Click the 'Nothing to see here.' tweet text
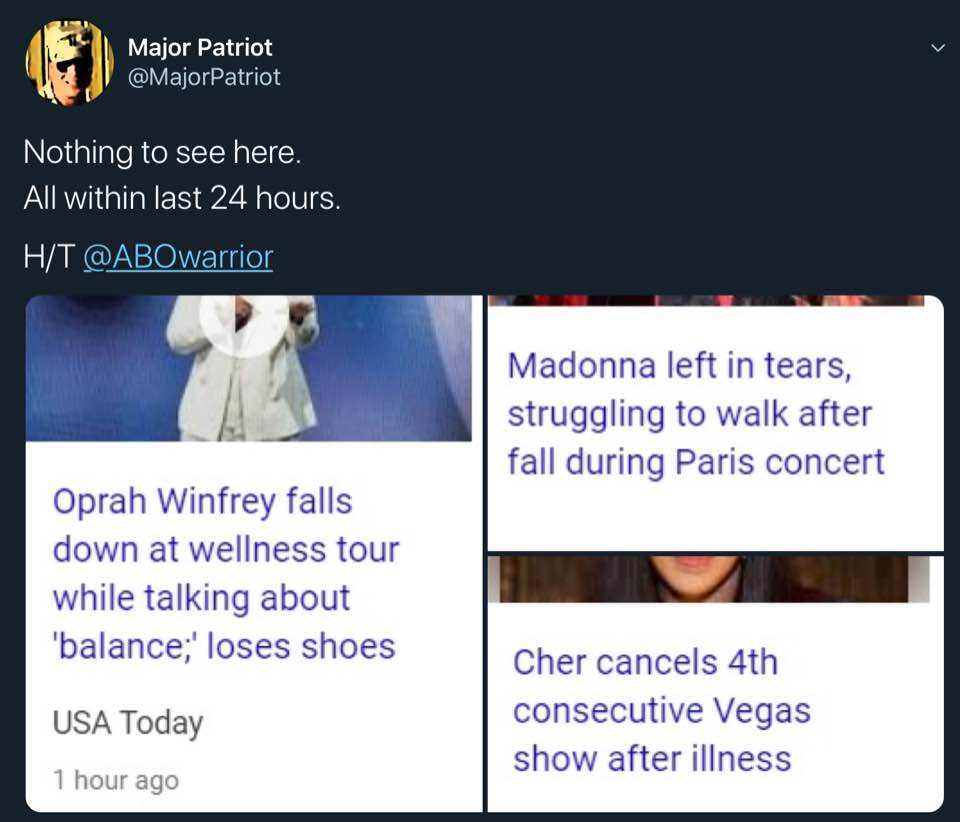This screenshot has width=960, height=822. pyautogui.click(x=162, y=152)
